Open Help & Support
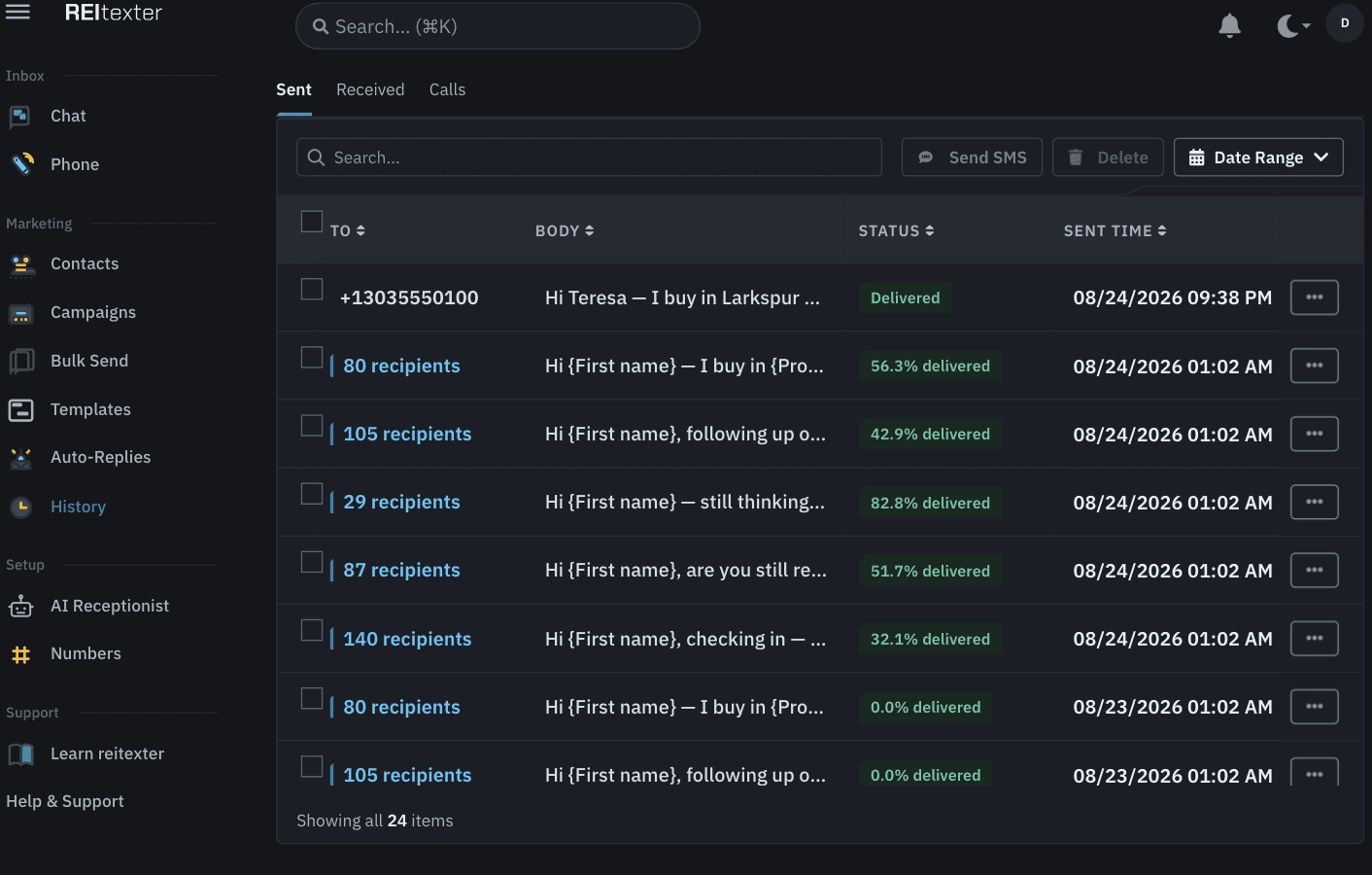This screenshot has height=875, width=1372. (x=65, y=801)
